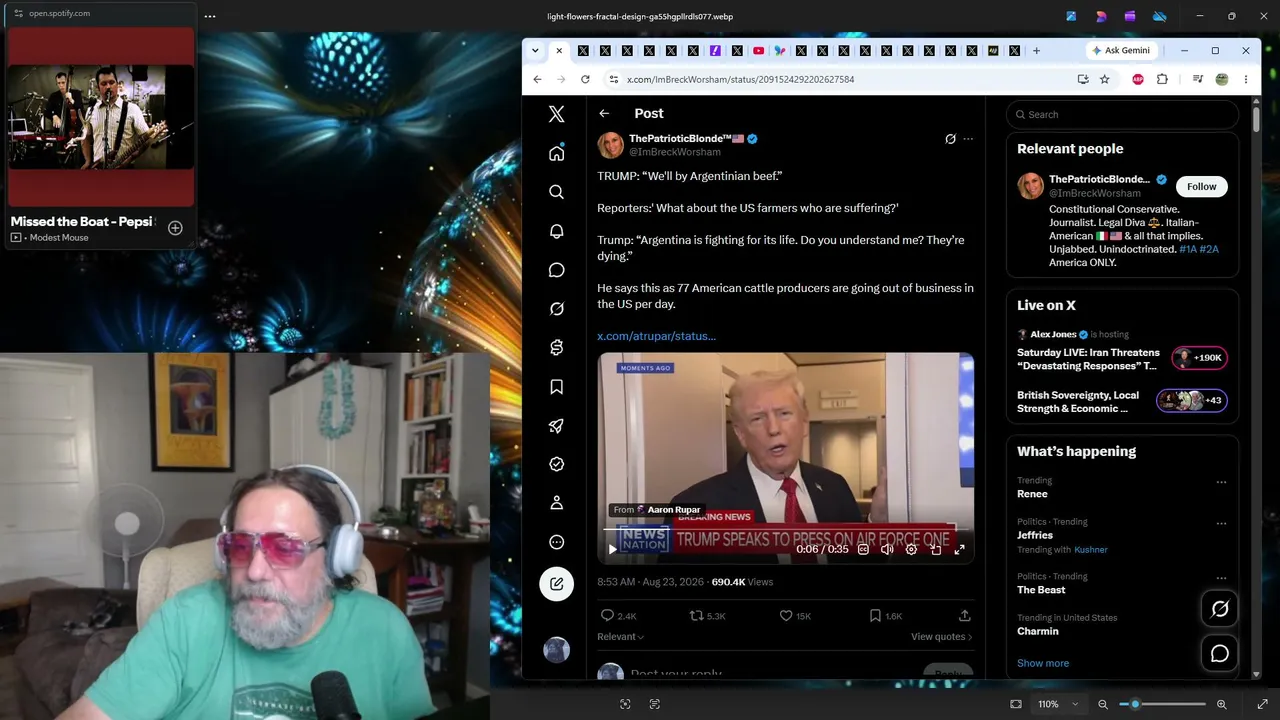
Task: Open the browser media control icon
Action: tap(1197, 79)
